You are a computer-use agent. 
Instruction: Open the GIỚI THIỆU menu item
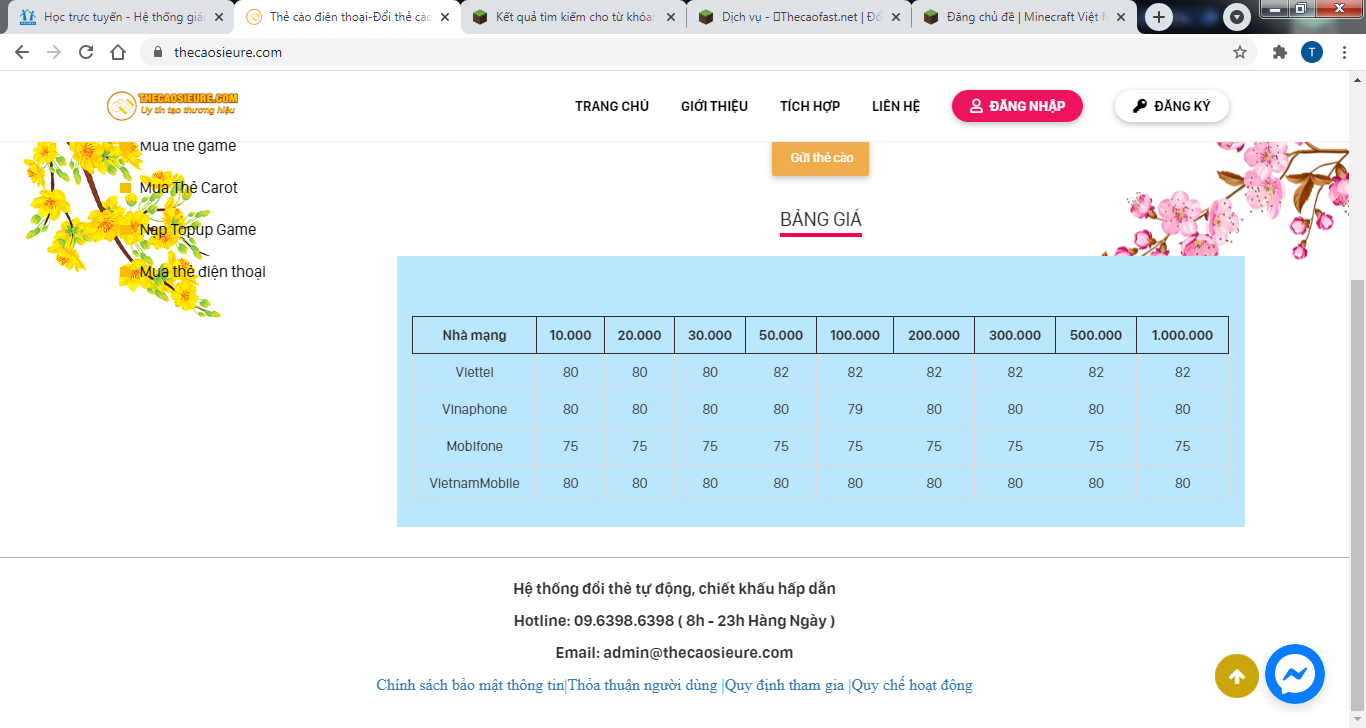(714, 106)
